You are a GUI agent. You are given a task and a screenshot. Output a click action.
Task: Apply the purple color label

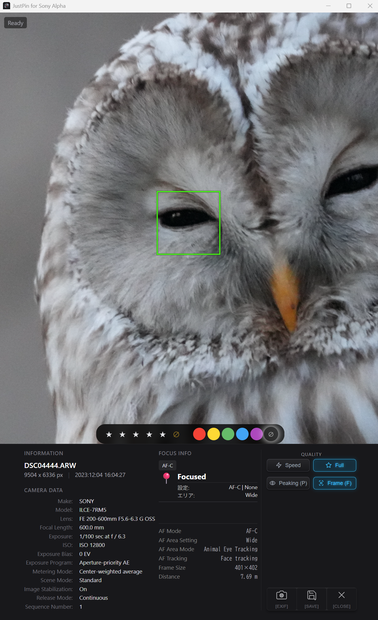[x=256, y=434]
